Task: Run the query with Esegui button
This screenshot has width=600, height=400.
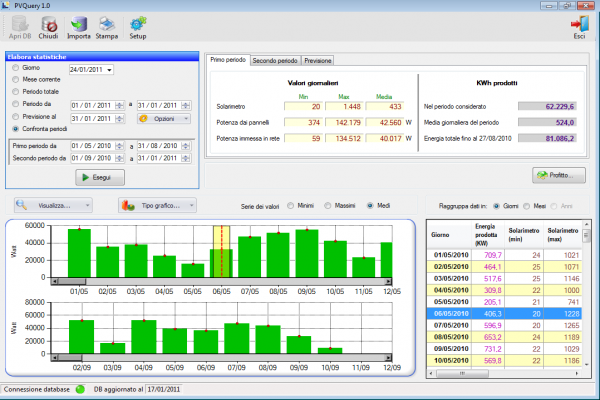Action: click(100, 178)
